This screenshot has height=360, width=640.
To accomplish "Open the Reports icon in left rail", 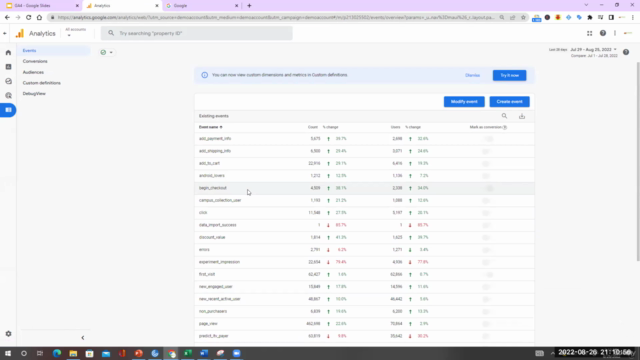I will click(8, 67).
